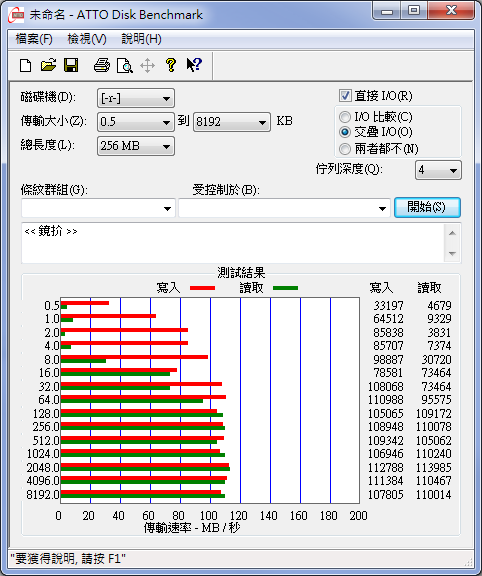Click the 讀取 column header above values
Screen dimensions: 482x576
[429, 288]
